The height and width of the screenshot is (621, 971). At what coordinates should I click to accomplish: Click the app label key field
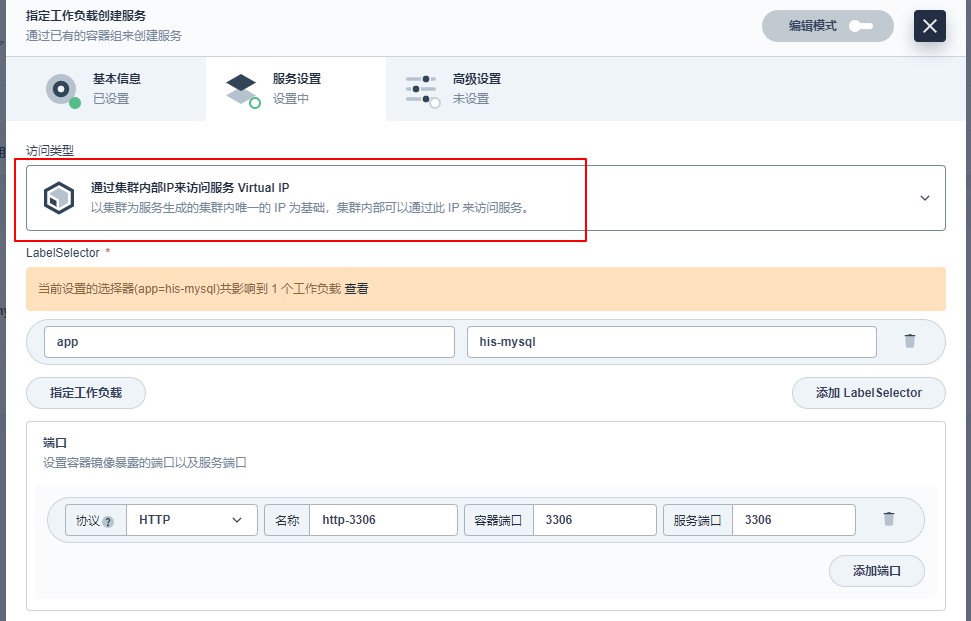(x=249, y=342)
